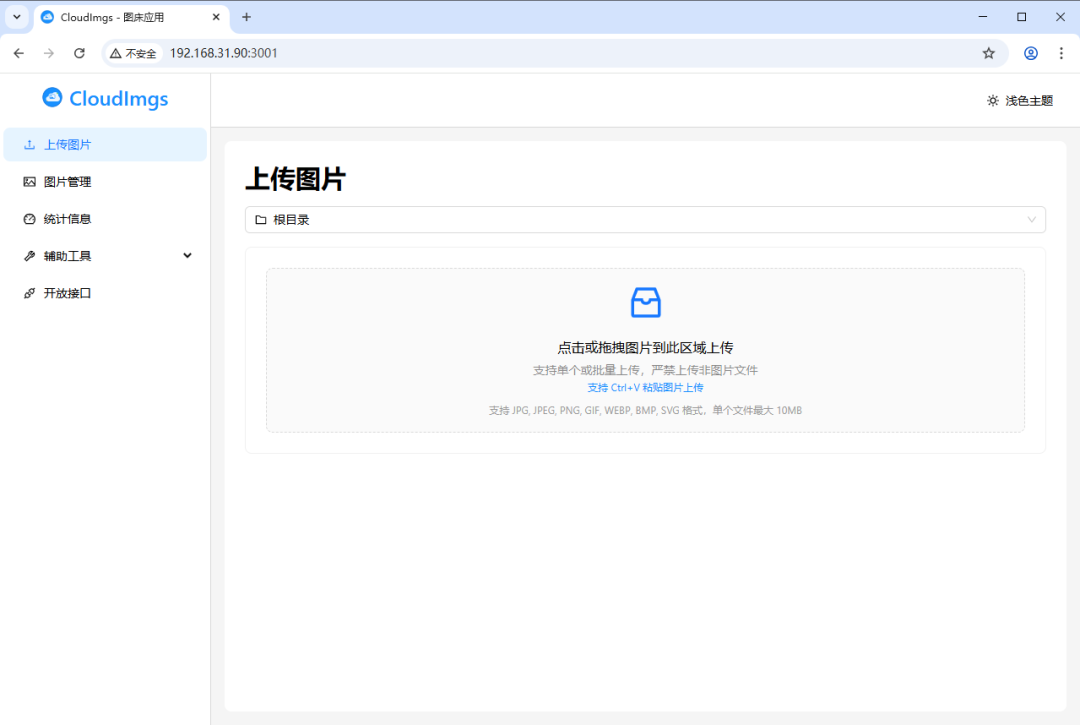The image size is (1080, 725).
Task: Click the inbox upload icon
Action: (645, 302)
